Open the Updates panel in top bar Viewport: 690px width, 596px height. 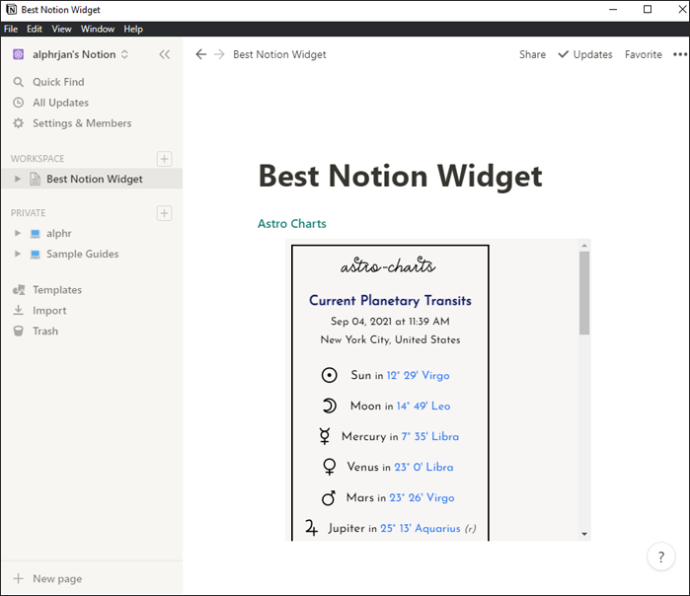[x=585, y=55]
